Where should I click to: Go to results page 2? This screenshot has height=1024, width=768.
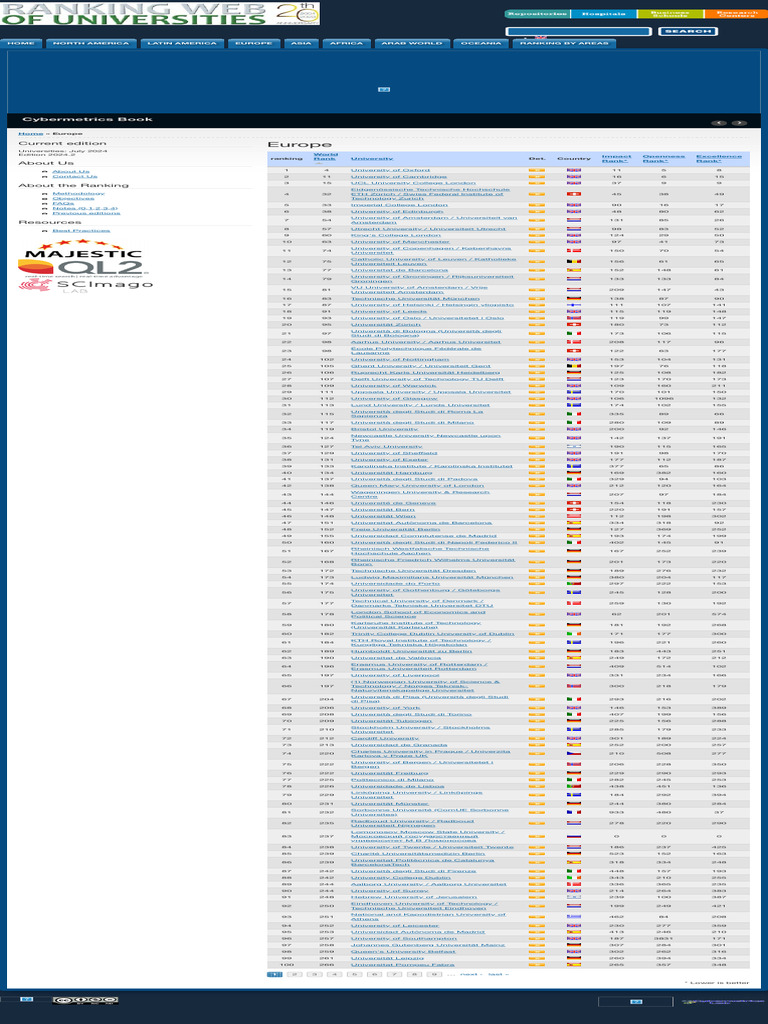[x=295, y=974]
